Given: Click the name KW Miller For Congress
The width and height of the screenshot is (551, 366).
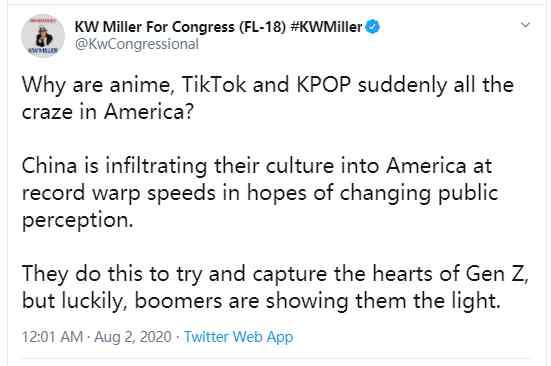Looking at the screenshot, I should point(155,27).
